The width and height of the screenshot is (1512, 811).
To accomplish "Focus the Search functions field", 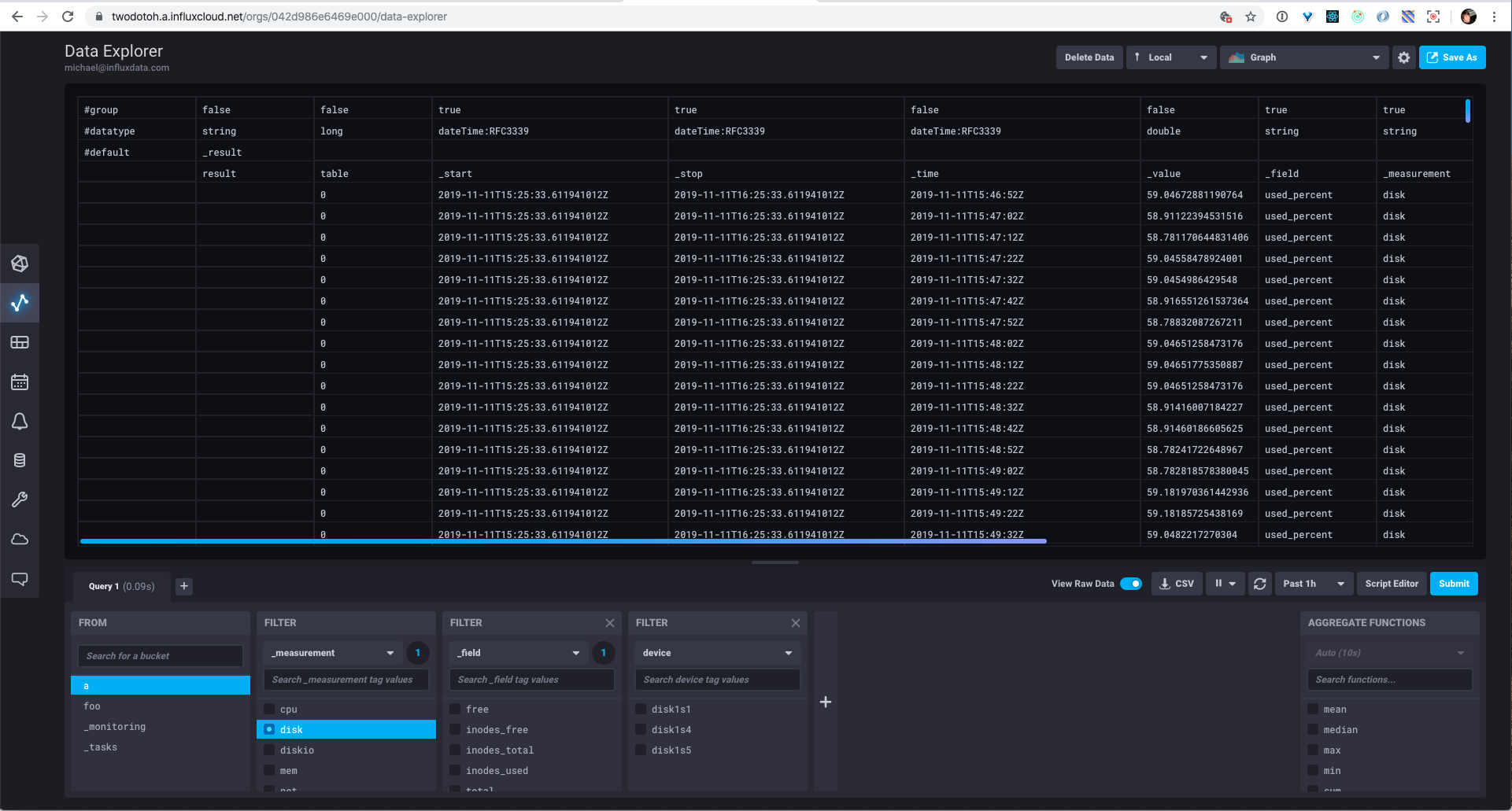I will pyautogui.click(x=1390, y=680).
